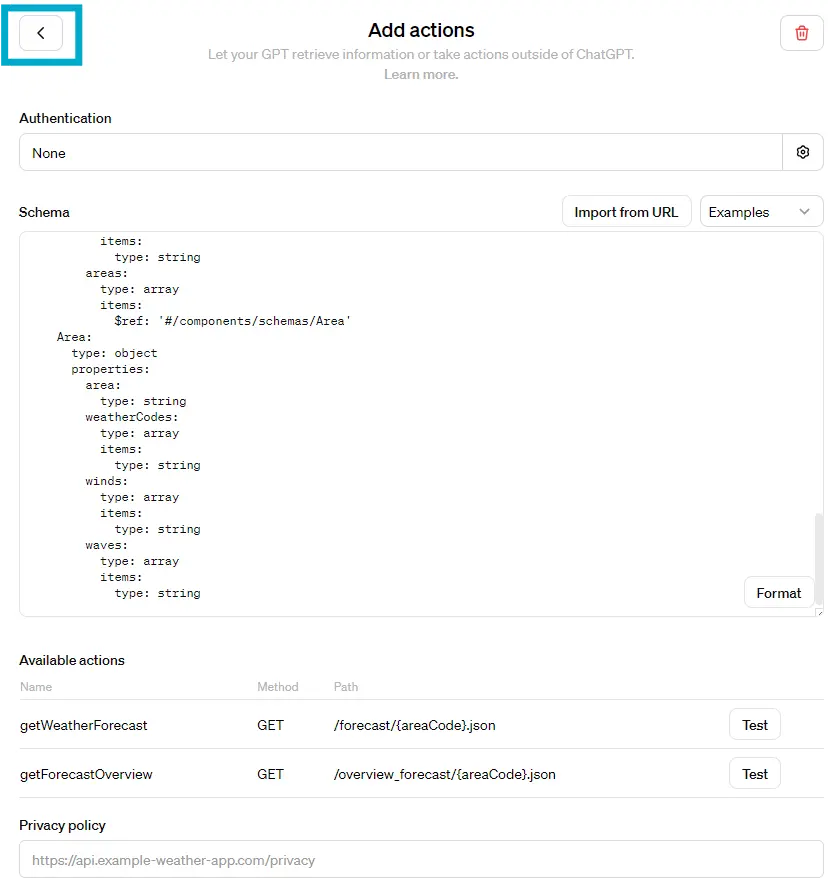828x879 pixels.
Task: Expand the Examples dropdown
Action: point(761,212)
